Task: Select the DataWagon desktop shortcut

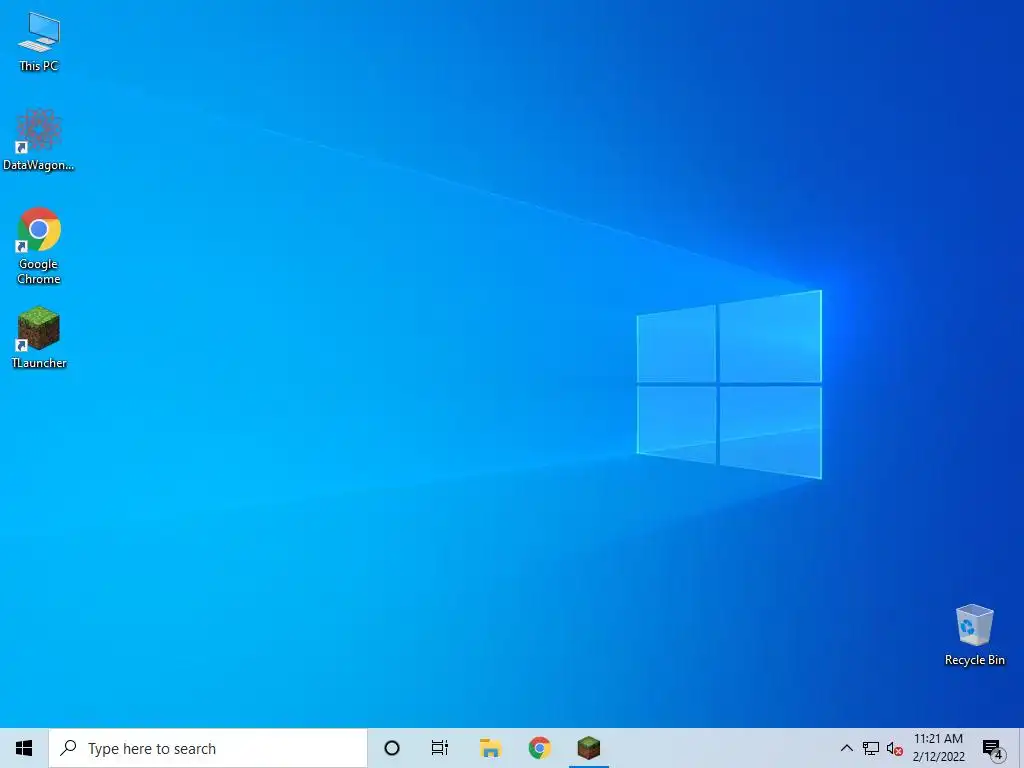Action: [39, 140]
